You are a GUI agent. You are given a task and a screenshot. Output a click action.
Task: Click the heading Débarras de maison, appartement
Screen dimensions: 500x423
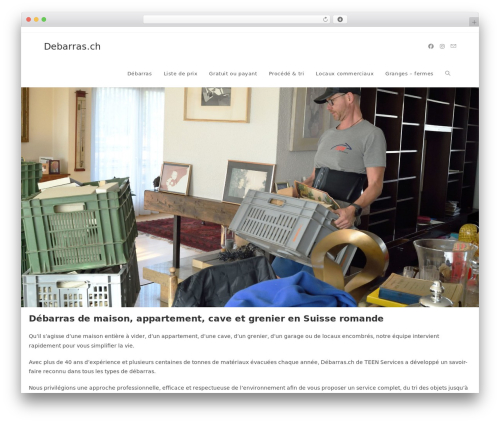tap(206, 318)
